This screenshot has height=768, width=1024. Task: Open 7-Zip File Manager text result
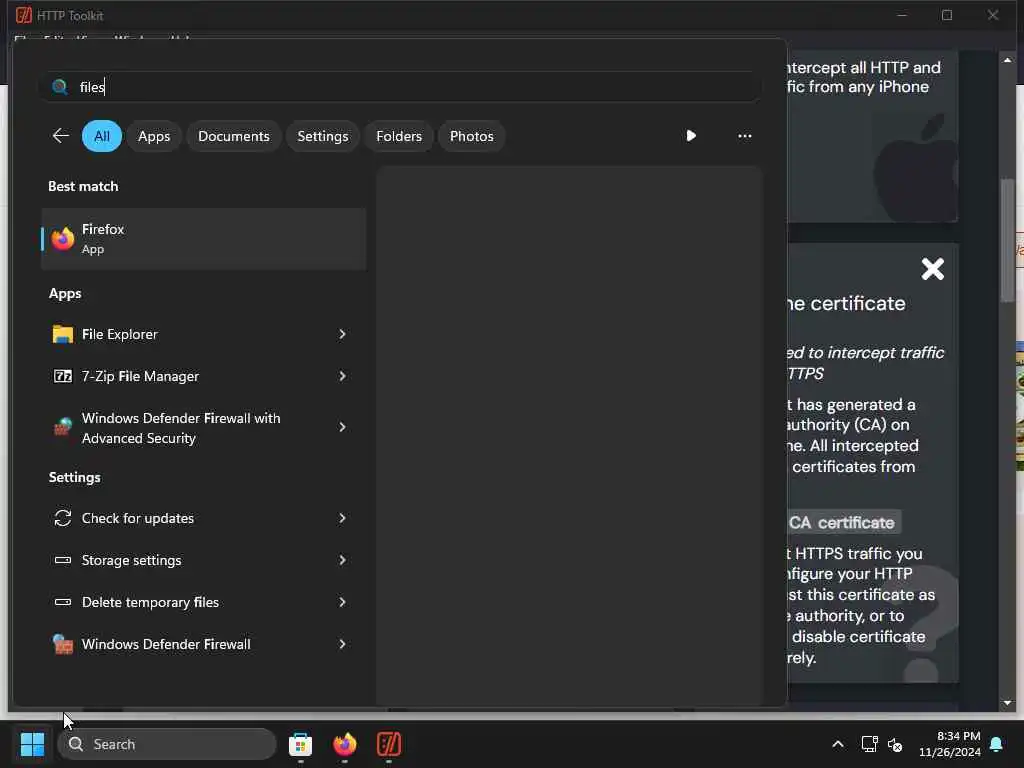(140, 376)
